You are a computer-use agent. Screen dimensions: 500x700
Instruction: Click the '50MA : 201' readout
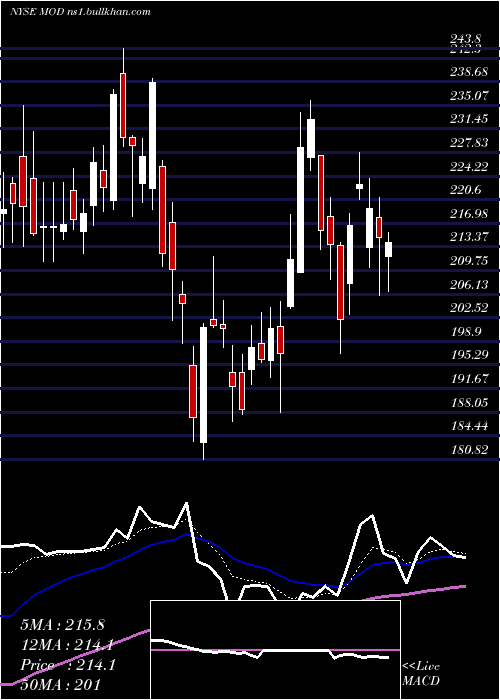point(61,685)
